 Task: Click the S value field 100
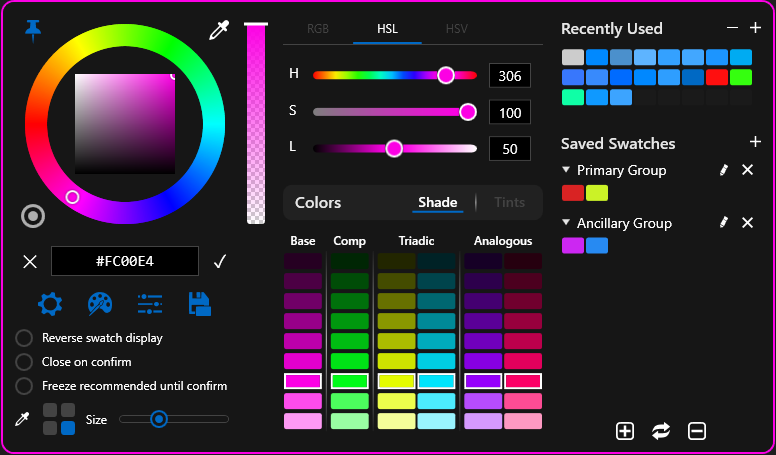[x=510, y=112]
